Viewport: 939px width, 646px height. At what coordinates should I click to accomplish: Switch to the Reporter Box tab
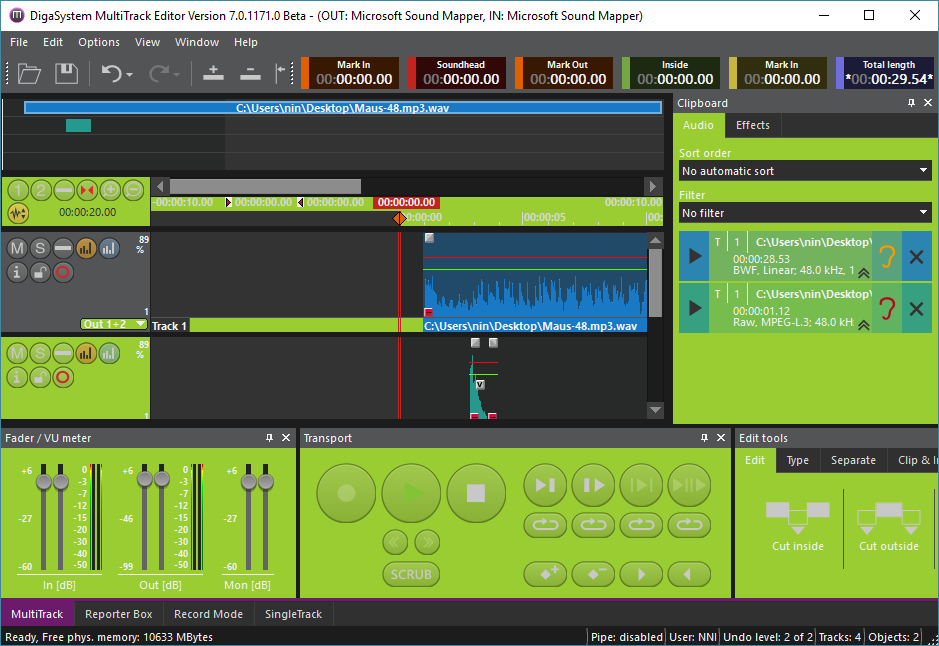(118, 614)
